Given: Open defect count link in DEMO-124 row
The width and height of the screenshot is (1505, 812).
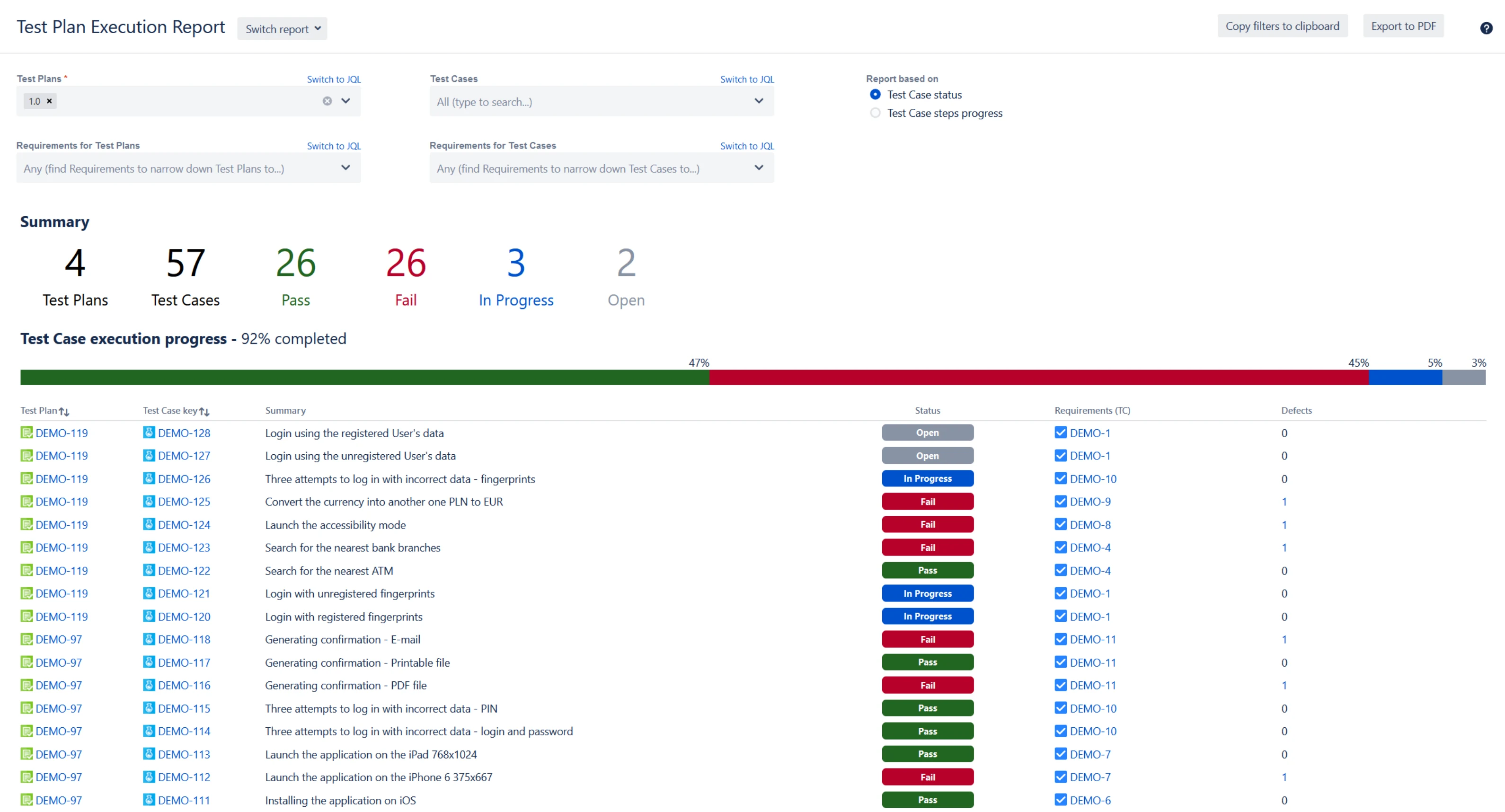Looking at the screenshot, I should click(1284, 525).
